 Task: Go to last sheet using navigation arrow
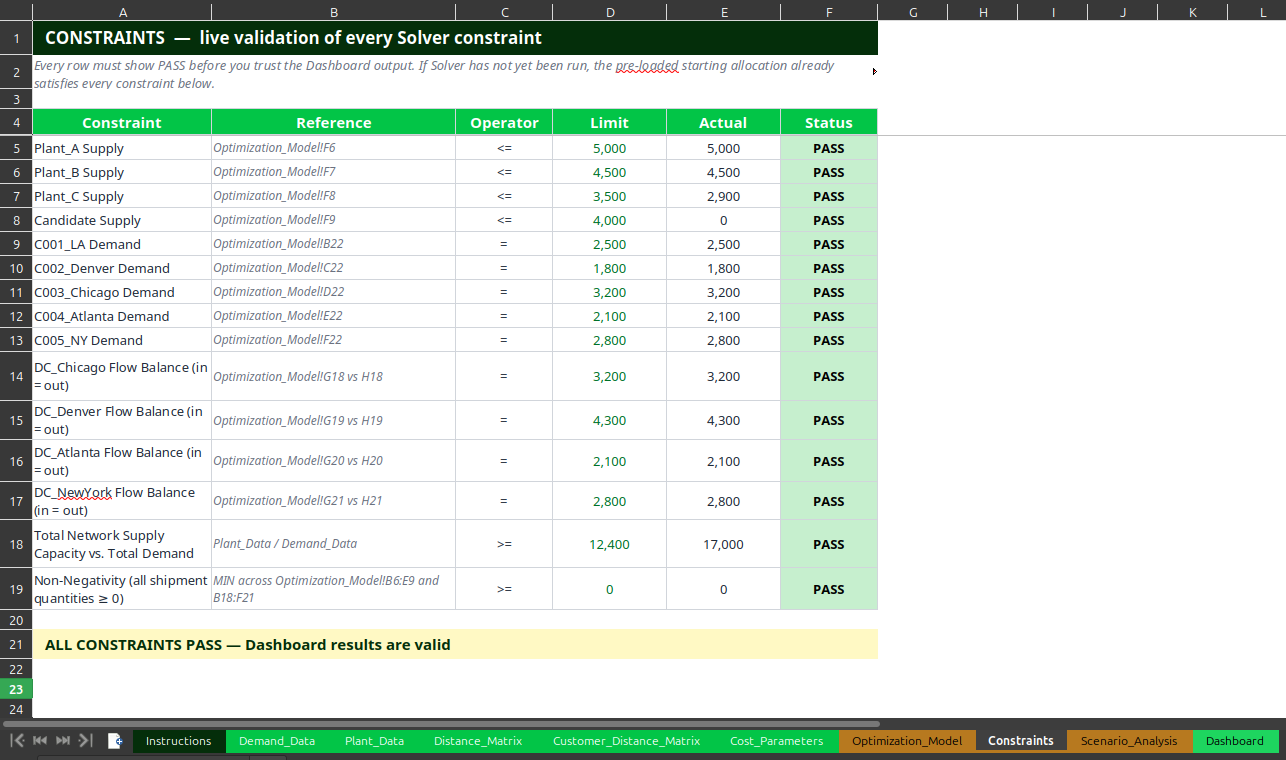click(x=86, y=741)
